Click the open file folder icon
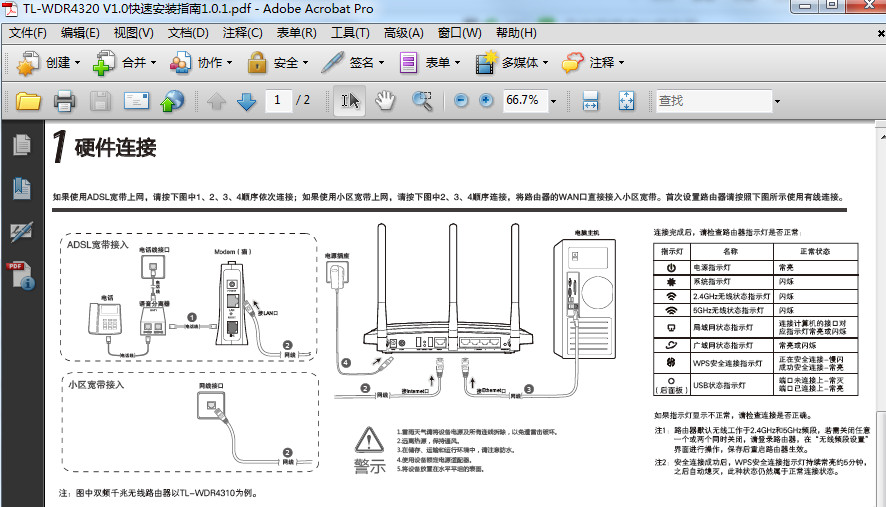This screenshot has width=886, height=507. [x=28, y=101]
